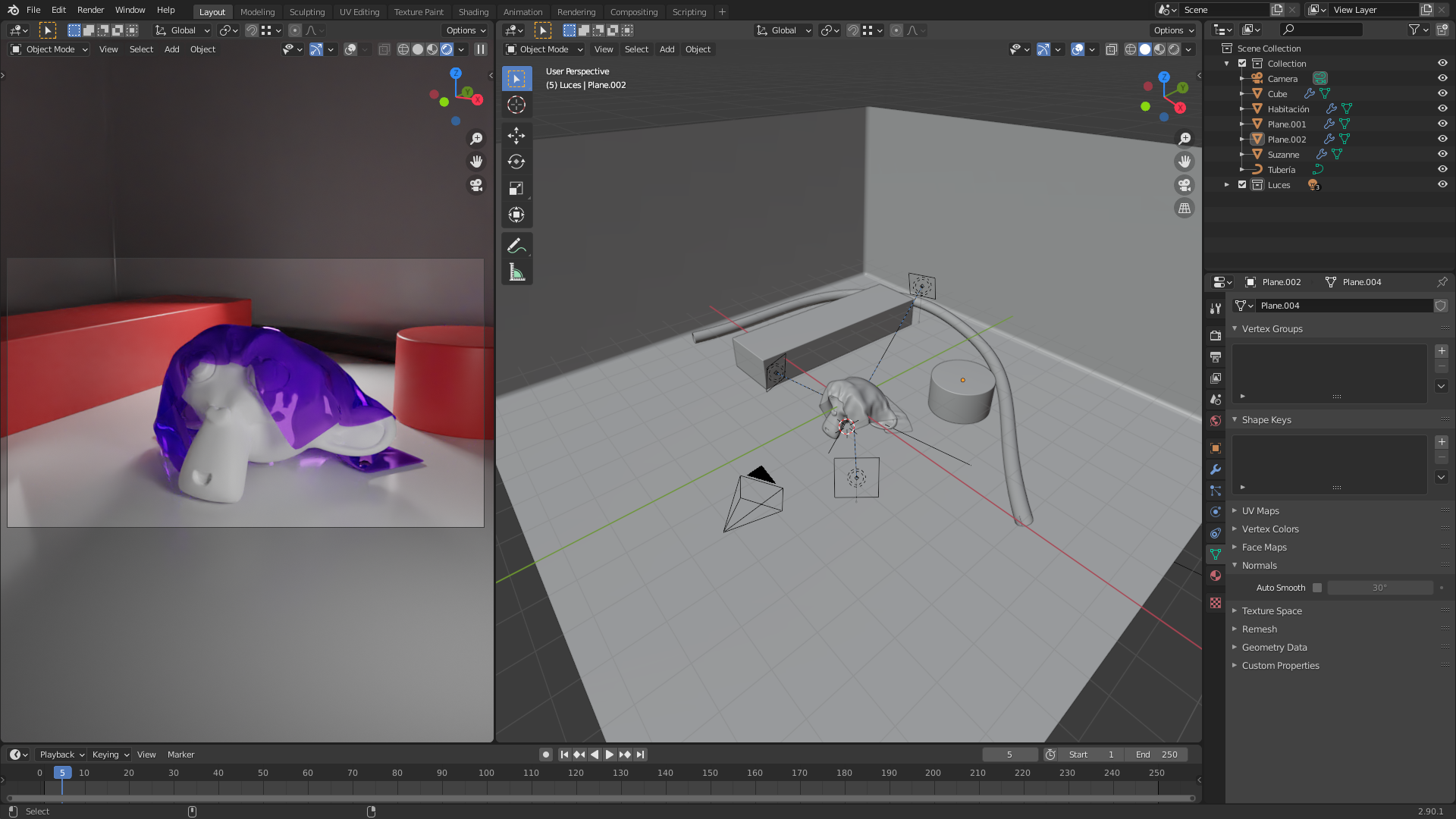The height and width of the screenshot is (819, 1456).
Task: Enable the Auto Smooth checkbox
Action: point(1317,588)
